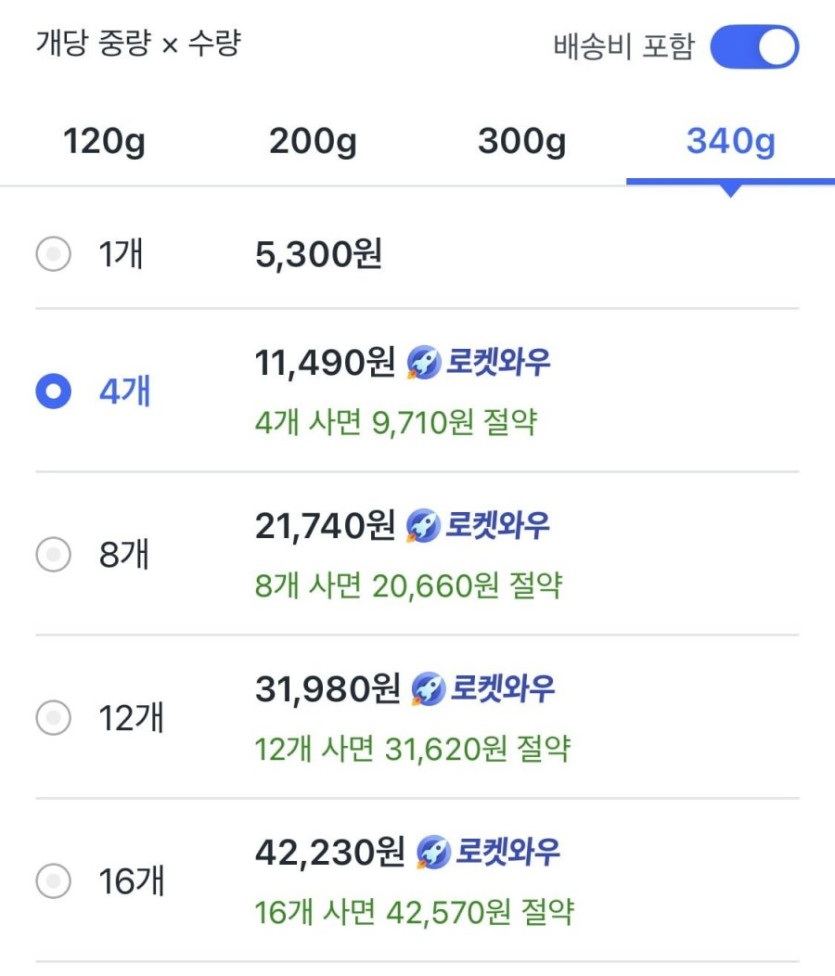Click the 21,740원 price text
The width and height of the screenshot is (835, 976).
coord(326,526)
